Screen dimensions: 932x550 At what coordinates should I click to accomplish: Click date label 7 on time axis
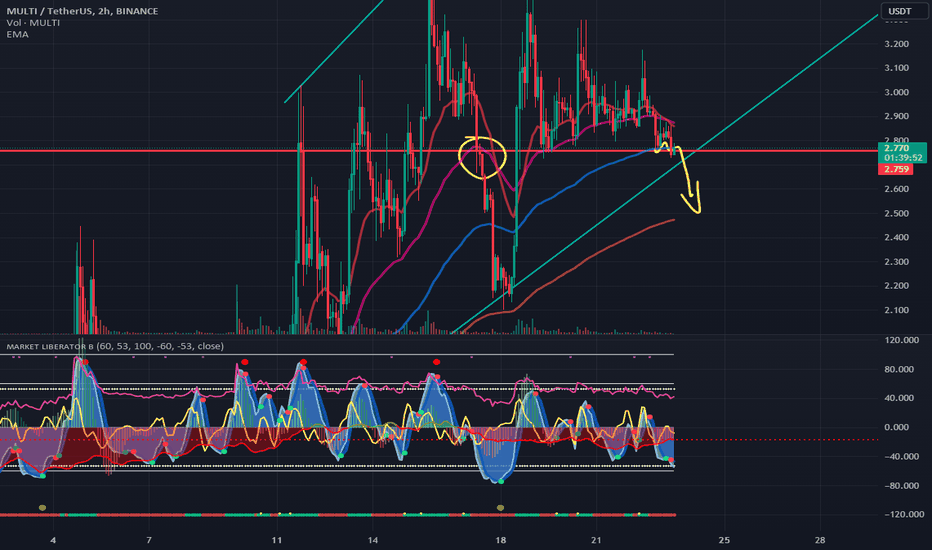149,540
